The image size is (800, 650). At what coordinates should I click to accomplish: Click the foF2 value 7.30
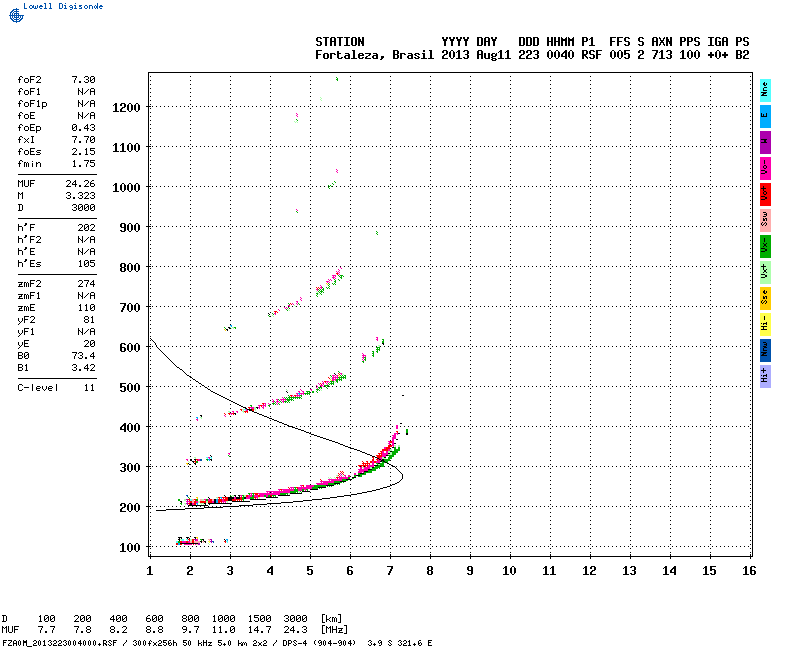click(83, 80)
